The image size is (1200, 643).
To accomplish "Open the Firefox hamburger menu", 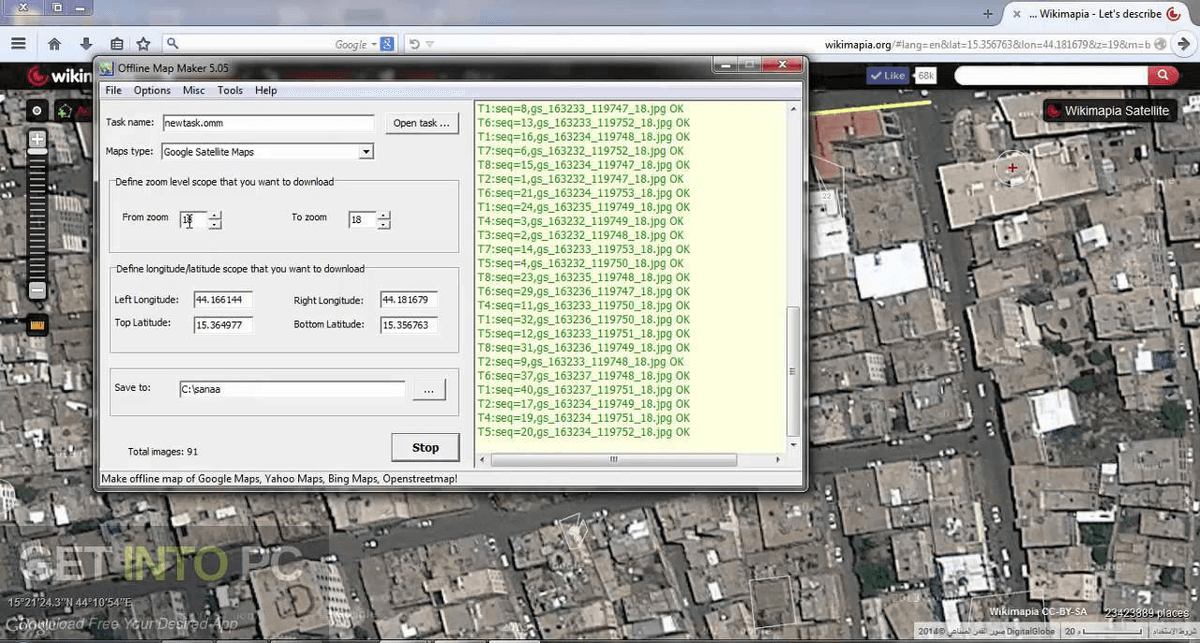I will point(18,44).
